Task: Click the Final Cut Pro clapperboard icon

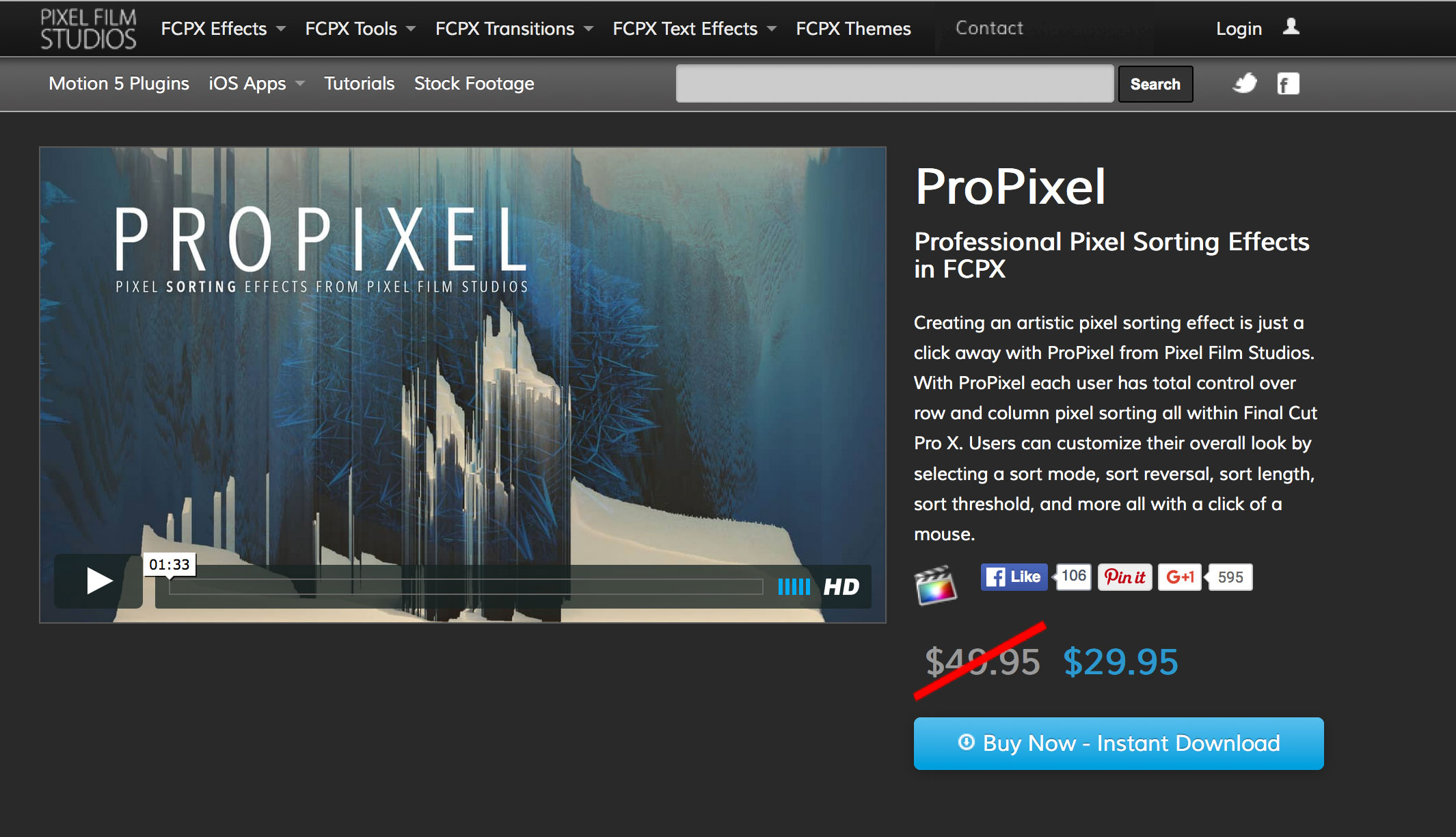Action: tap(936, 585)
